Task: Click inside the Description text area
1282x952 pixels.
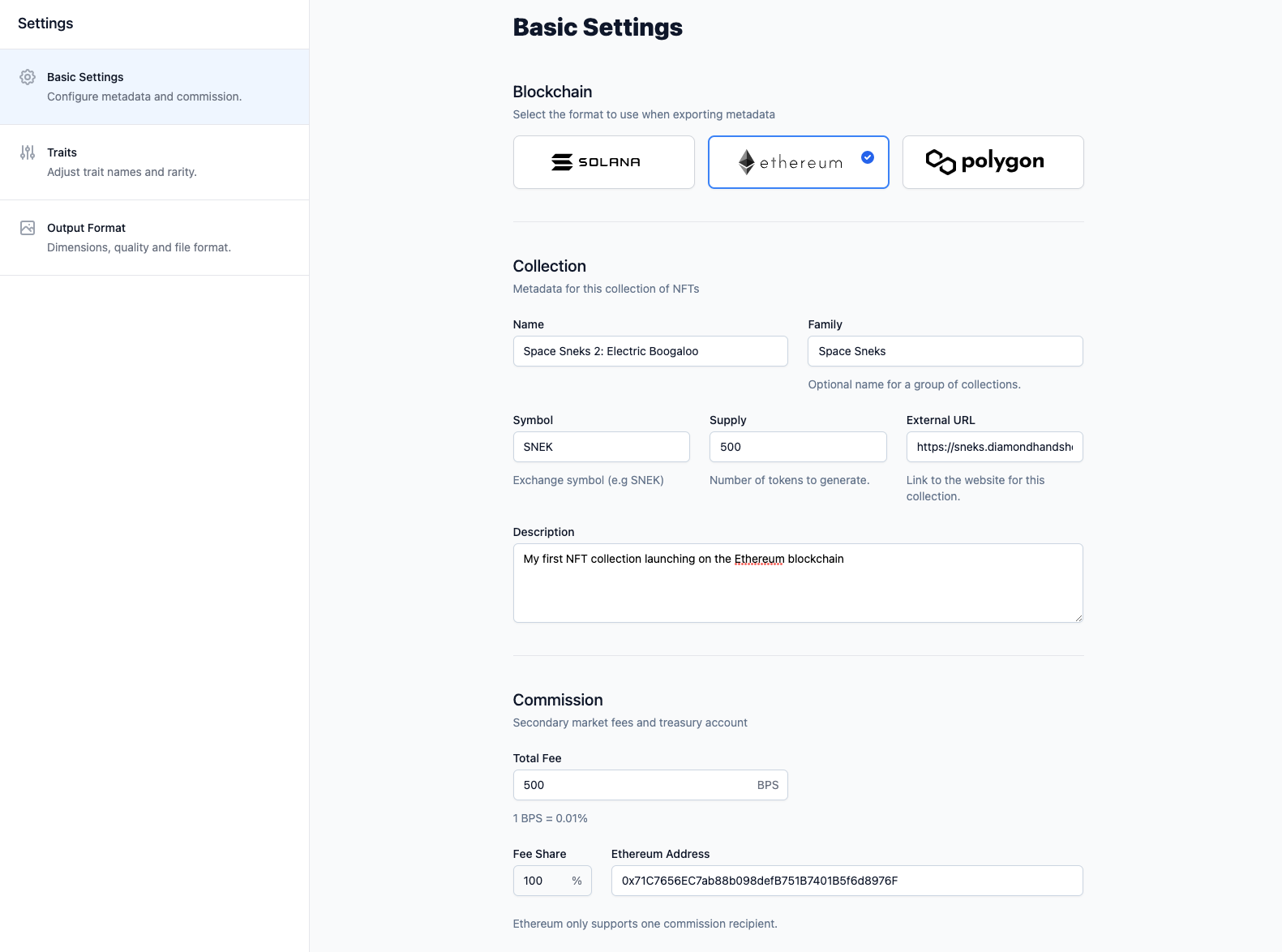Action: click(798, 583)
